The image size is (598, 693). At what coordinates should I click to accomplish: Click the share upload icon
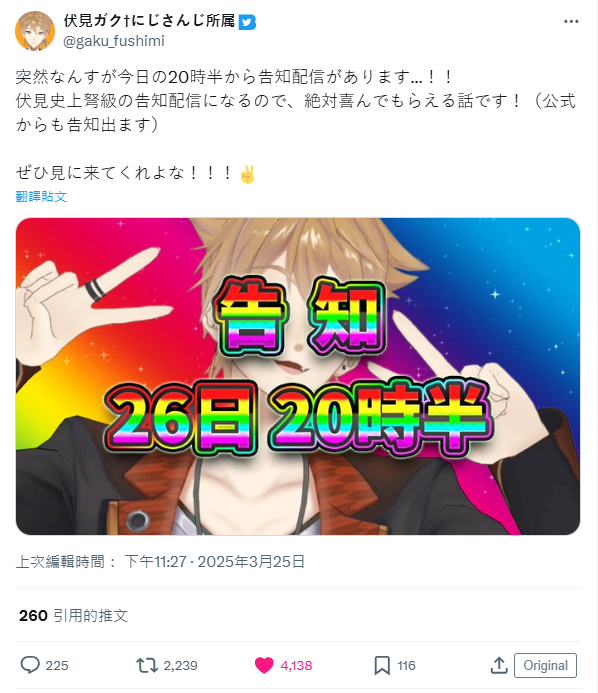click(x=499, y=665)
